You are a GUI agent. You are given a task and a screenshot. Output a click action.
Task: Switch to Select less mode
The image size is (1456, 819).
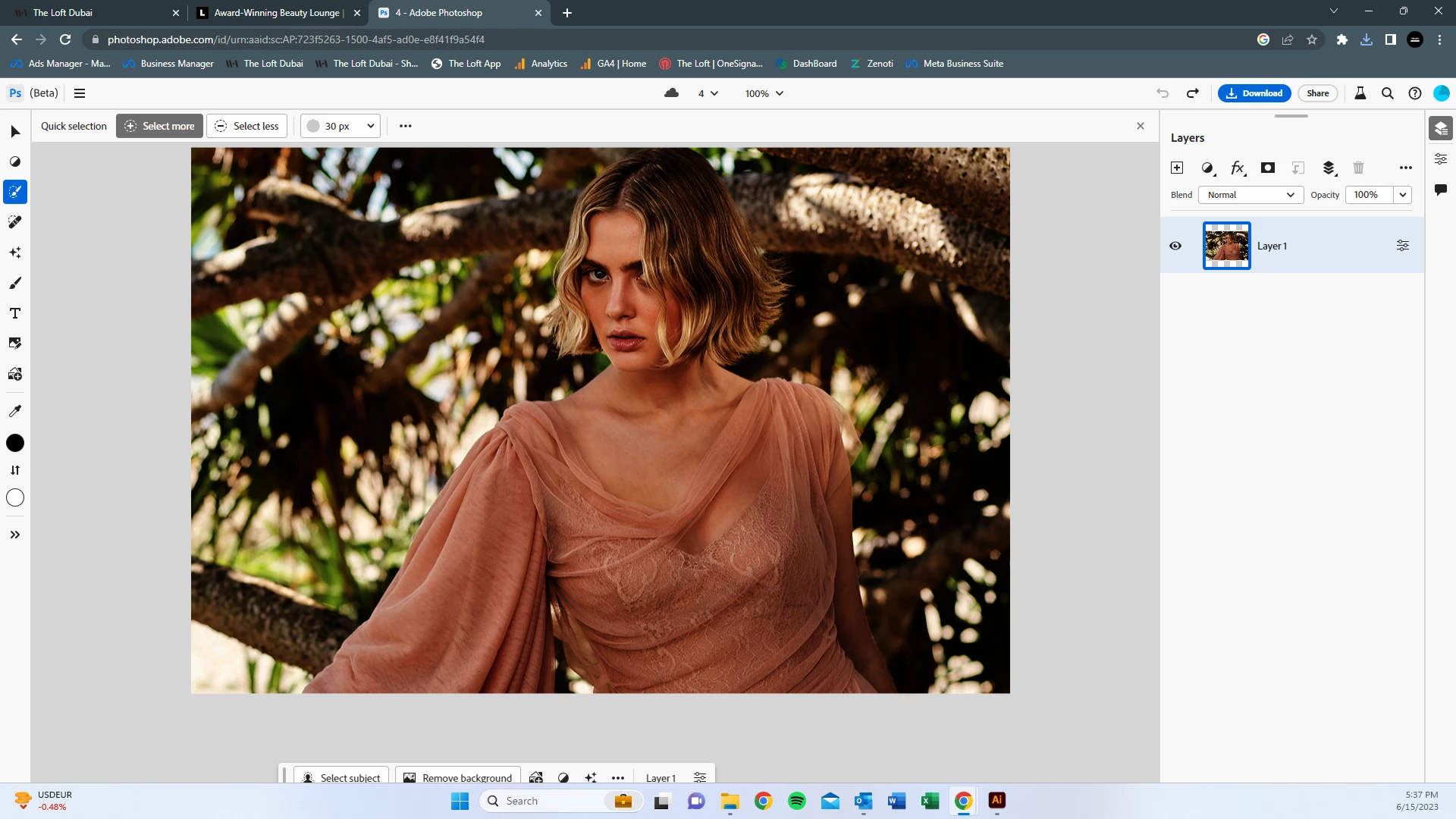(247, 126)
